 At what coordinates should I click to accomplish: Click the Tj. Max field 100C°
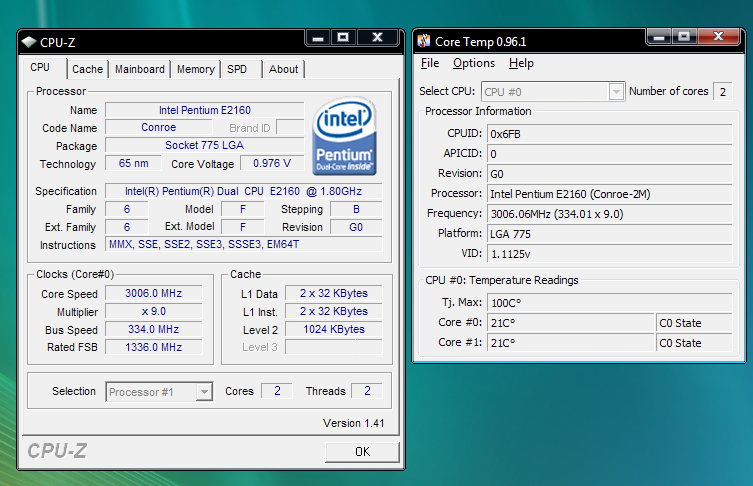pos(609,303)
